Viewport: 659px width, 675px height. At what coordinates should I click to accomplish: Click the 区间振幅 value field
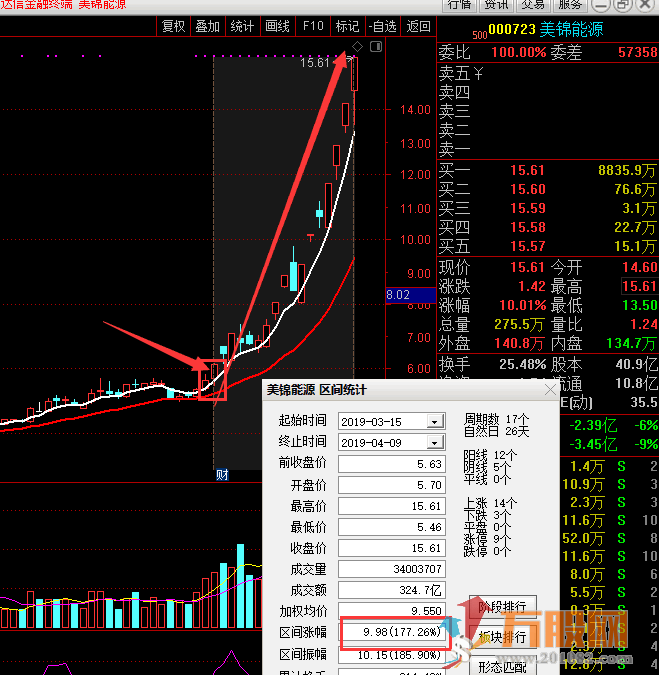click(x=392, y=655)
